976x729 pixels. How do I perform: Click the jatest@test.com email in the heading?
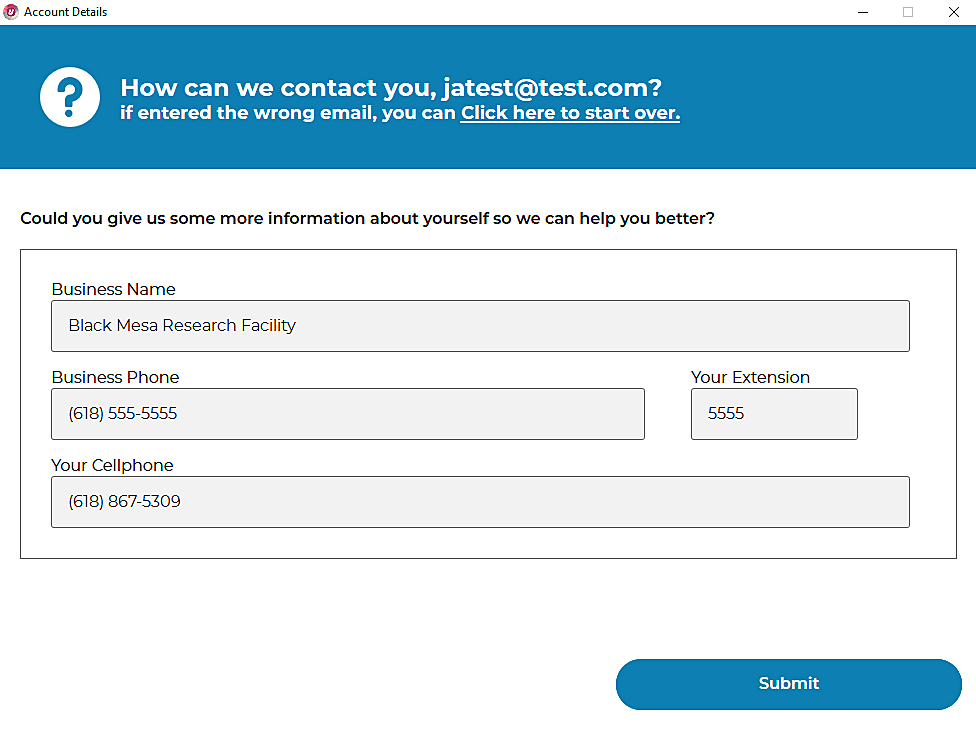545,87
